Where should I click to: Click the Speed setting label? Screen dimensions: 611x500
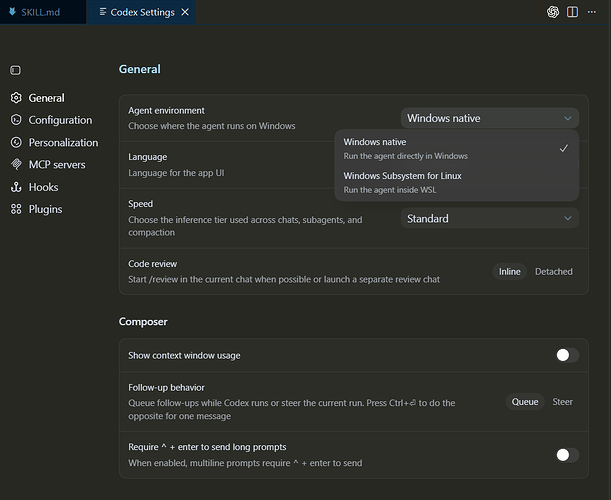point(141,204)
